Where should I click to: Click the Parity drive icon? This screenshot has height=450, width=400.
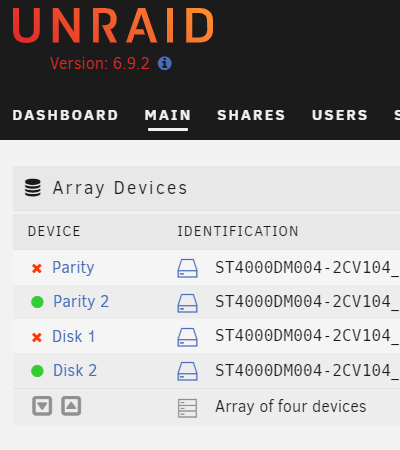187,268
